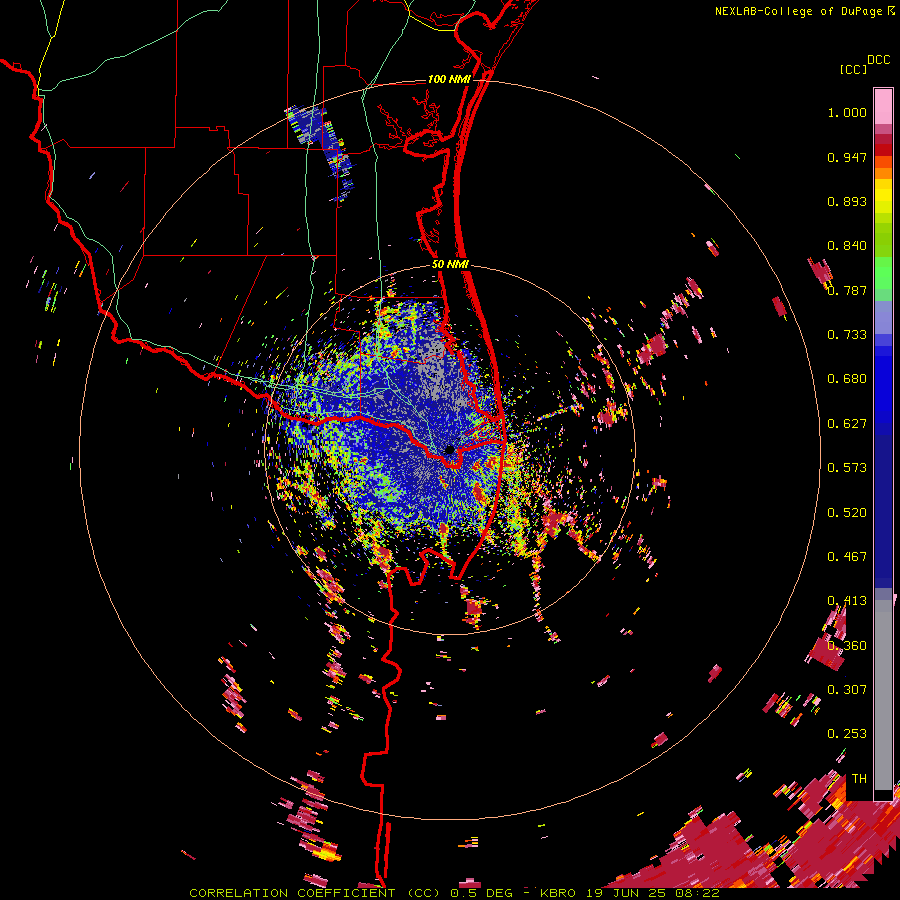Image resolution: width=900 pixels, height=900 pixels.
Task: Pick the light pink swatch atop color bar
Action: [883, 106]
